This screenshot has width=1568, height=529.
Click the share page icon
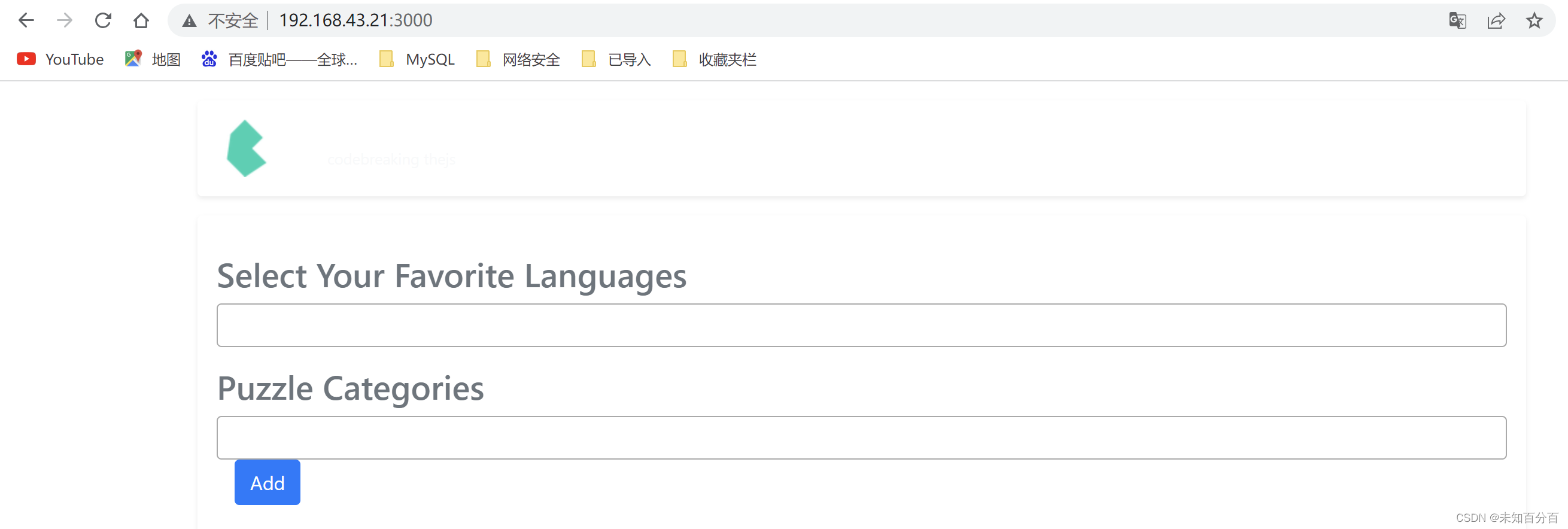(x=1496, y=21)
